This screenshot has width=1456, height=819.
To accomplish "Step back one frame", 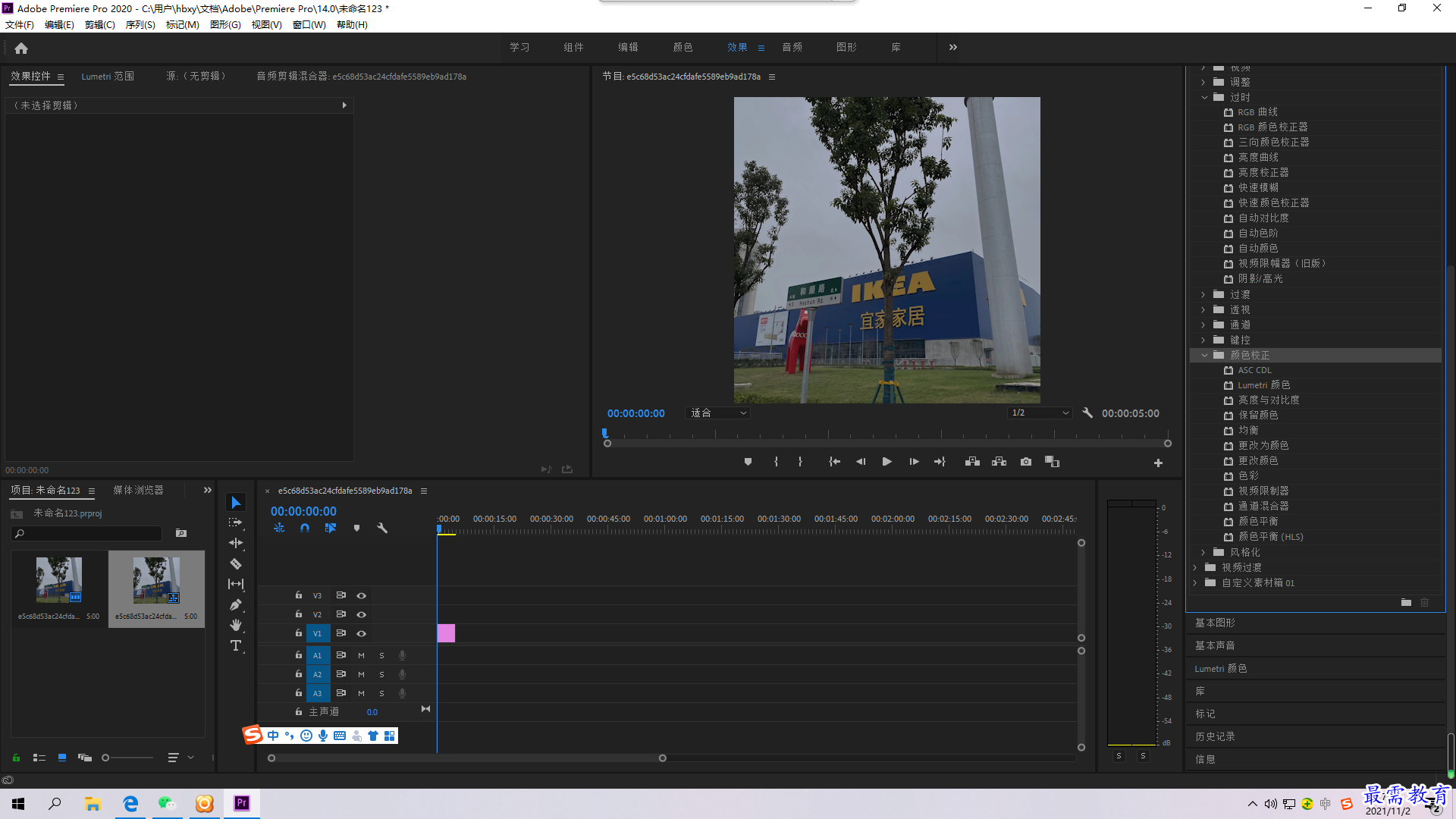I will (861, 462).
